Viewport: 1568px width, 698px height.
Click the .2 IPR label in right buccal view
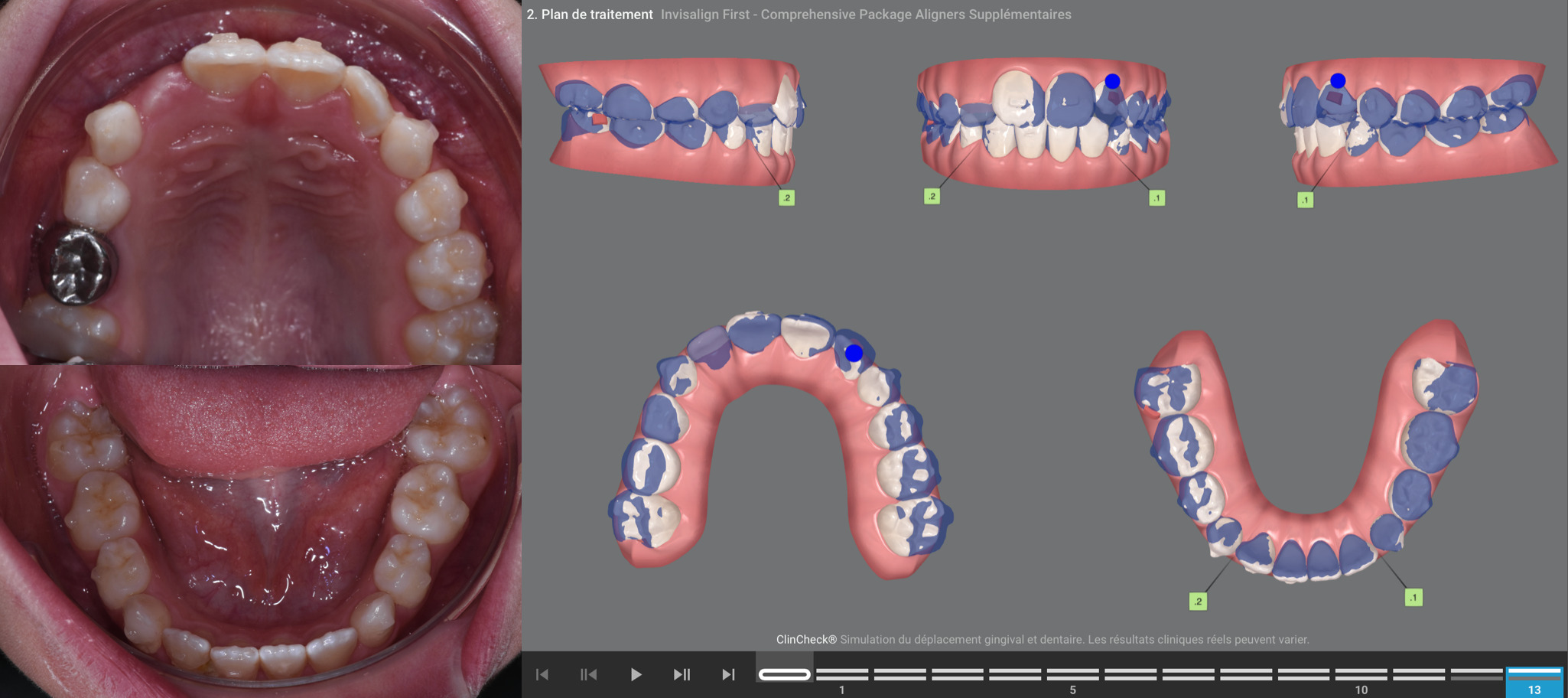(786, 197)
